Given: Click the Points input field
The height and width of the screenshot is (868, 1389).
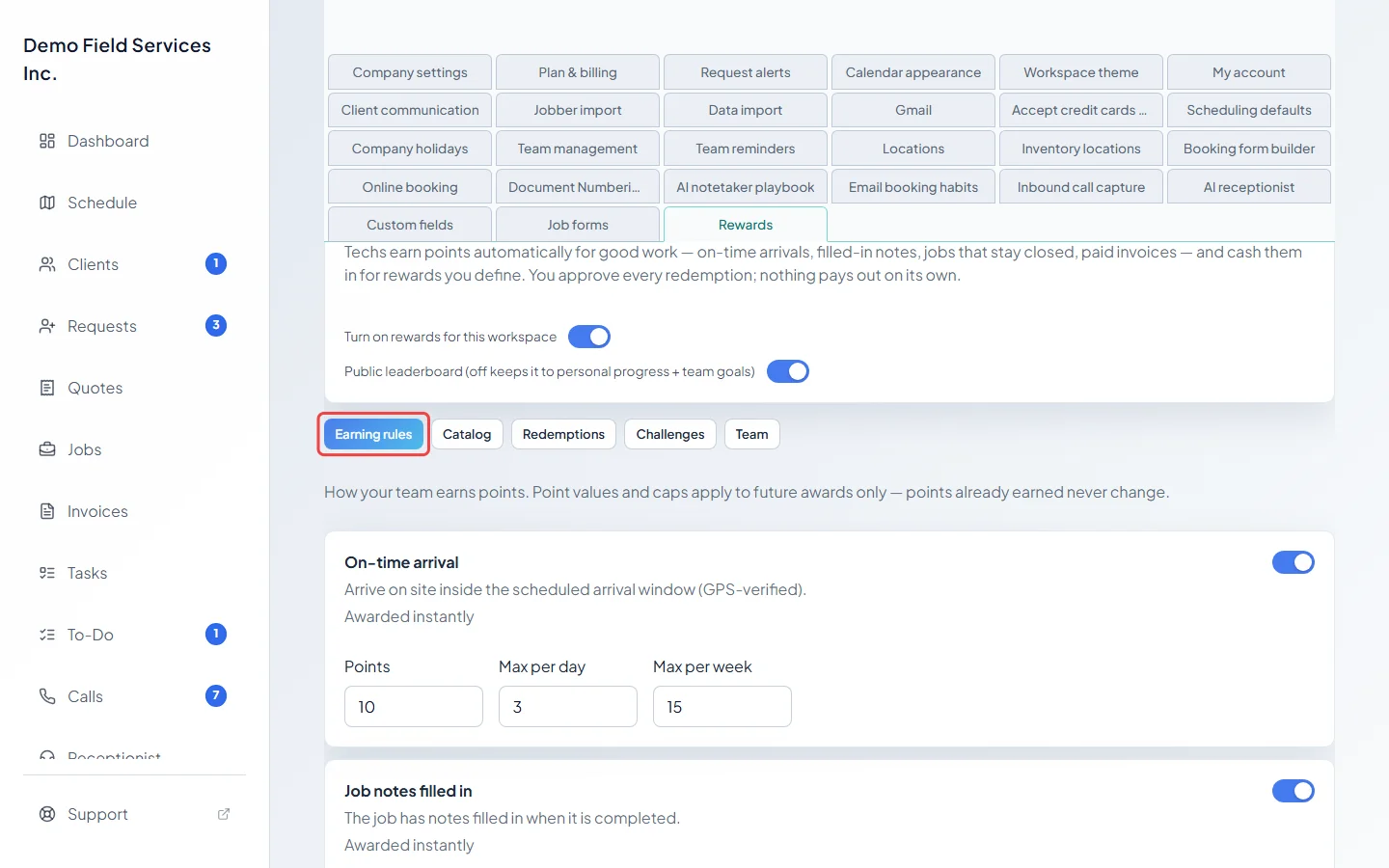Looking at the screenshot, I should pos(414,707).
